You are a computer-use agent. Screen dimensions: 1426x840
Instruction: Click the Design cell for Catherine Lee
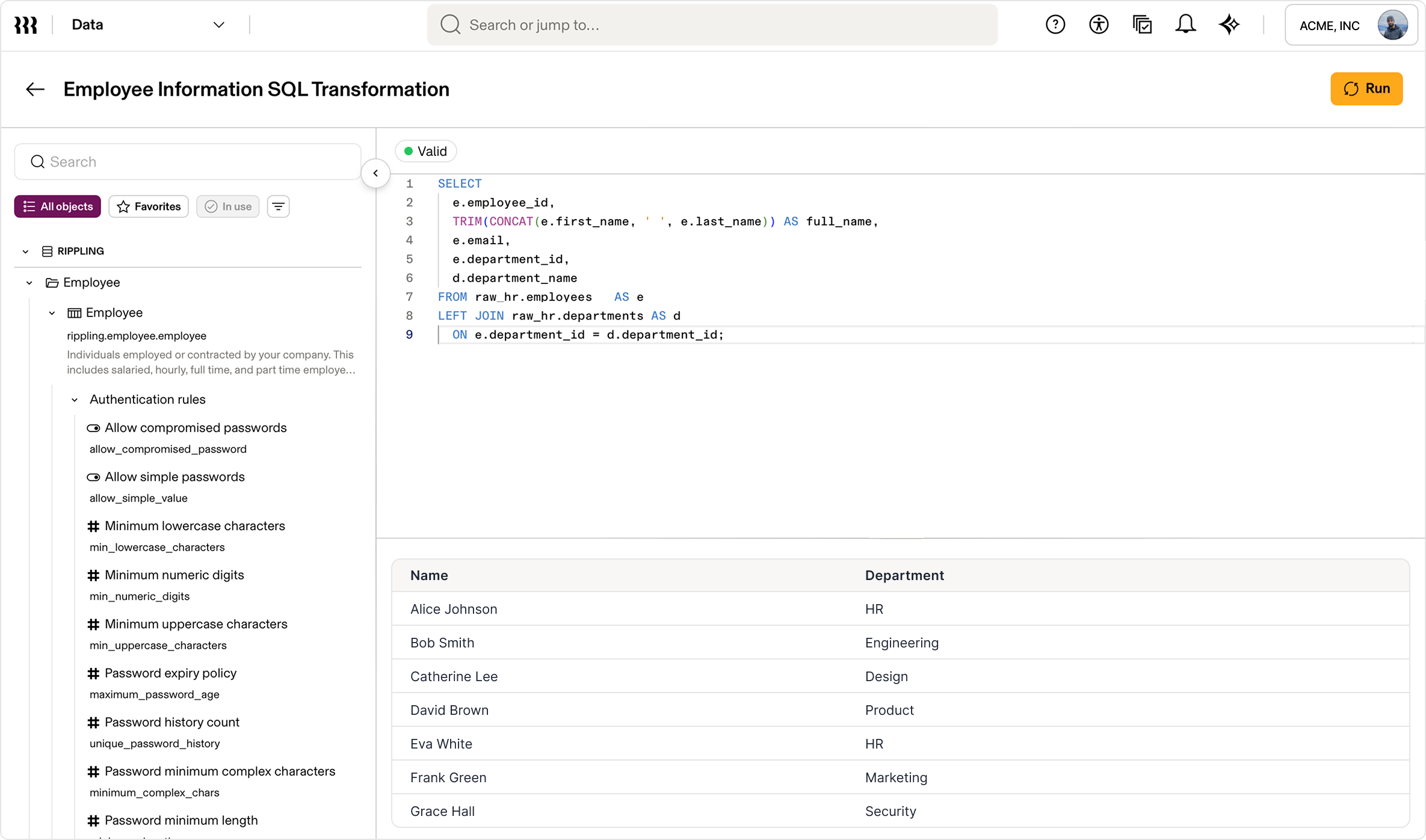(886, 677)
